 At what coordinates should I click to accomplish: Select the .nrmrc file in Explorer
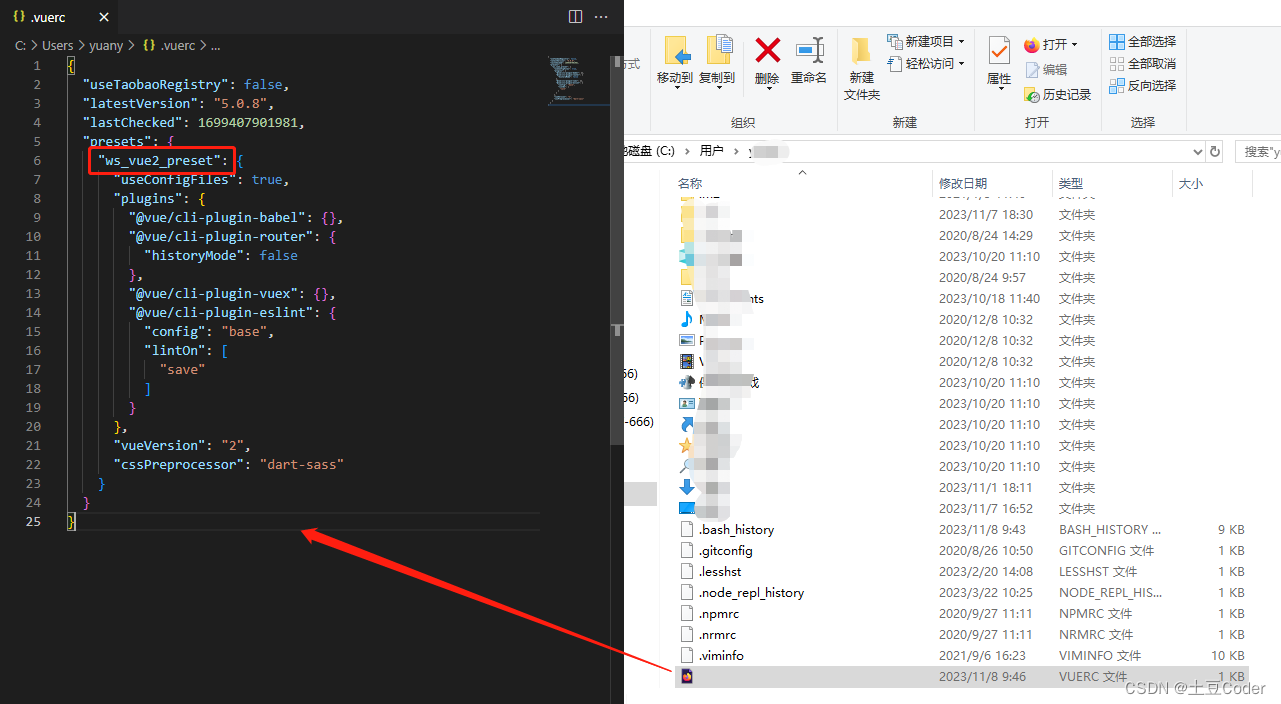[x=718, y=634]
